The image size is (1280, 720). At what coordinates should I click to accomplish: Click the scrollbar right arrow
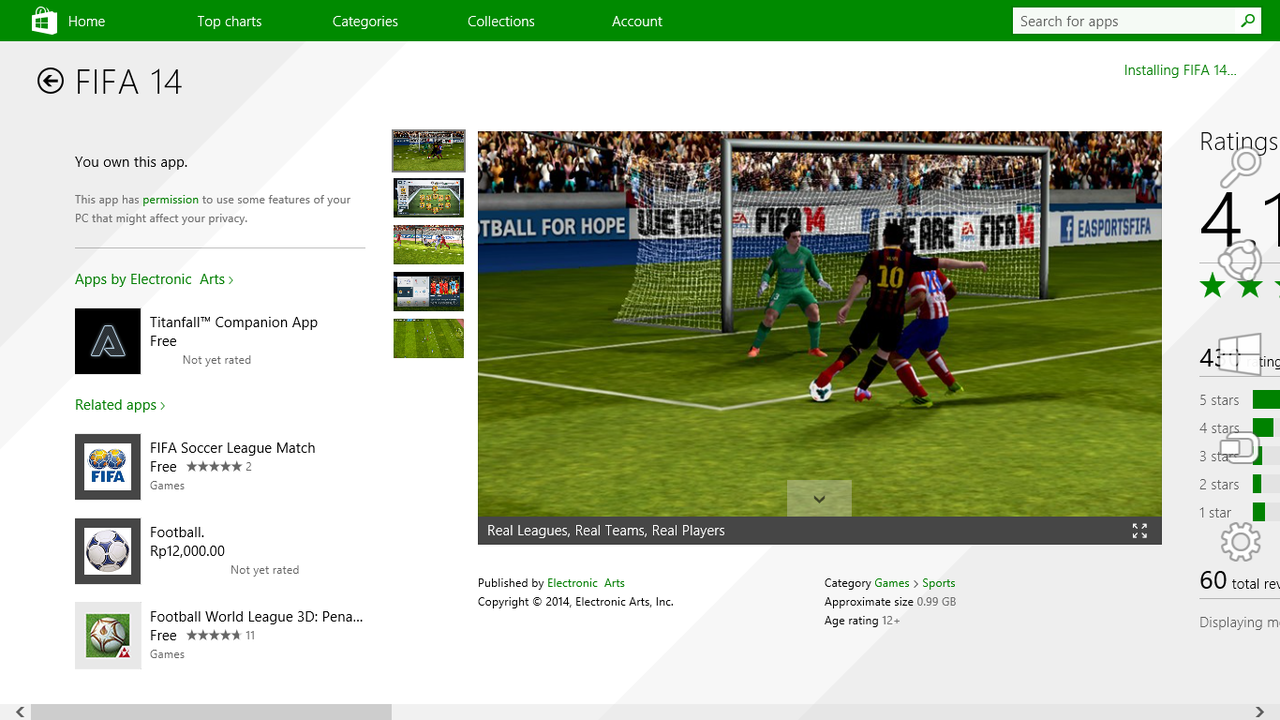click(1260, 712)
